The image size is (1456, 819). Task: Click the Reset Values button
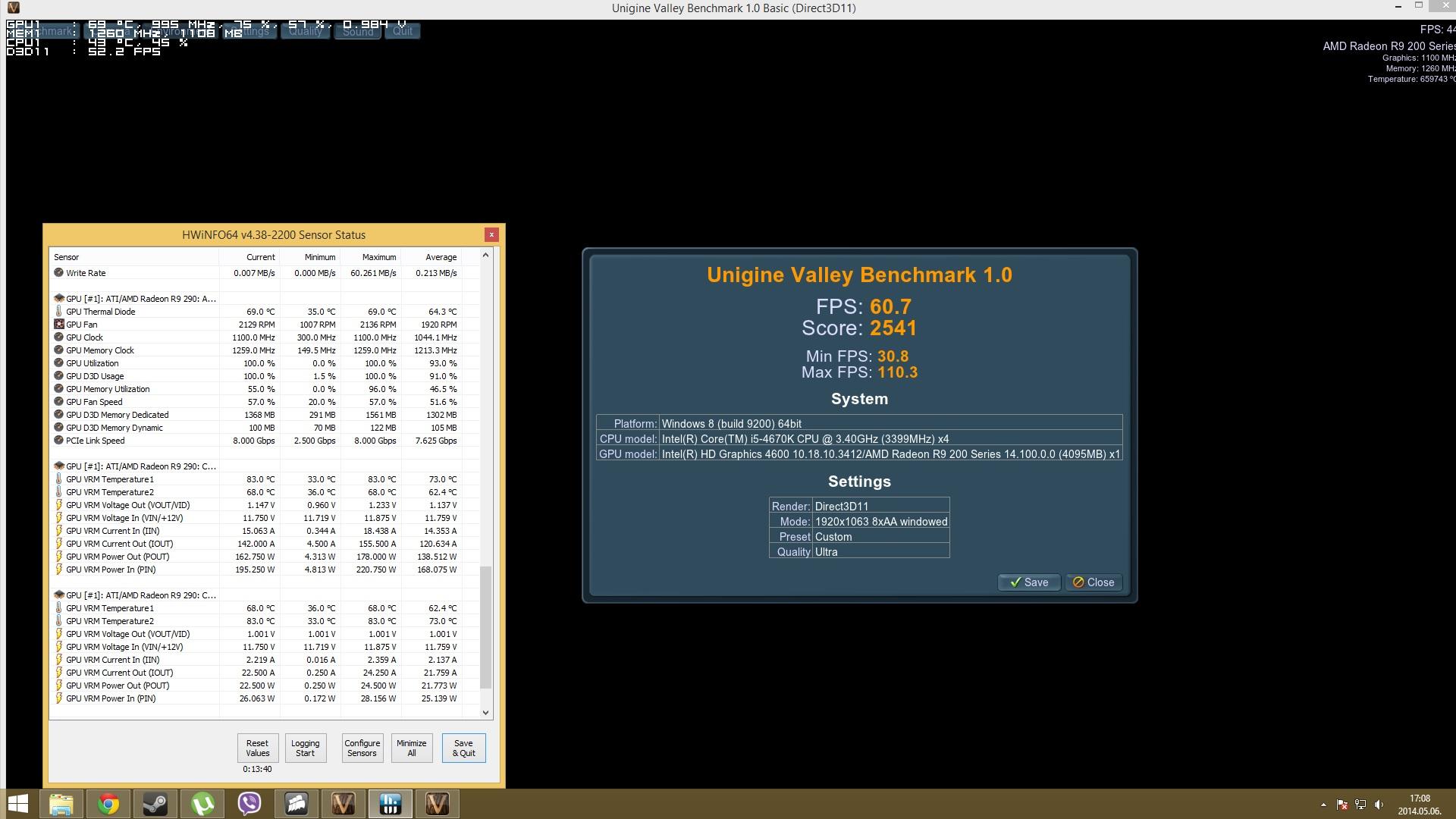click(x=258, y=748)
